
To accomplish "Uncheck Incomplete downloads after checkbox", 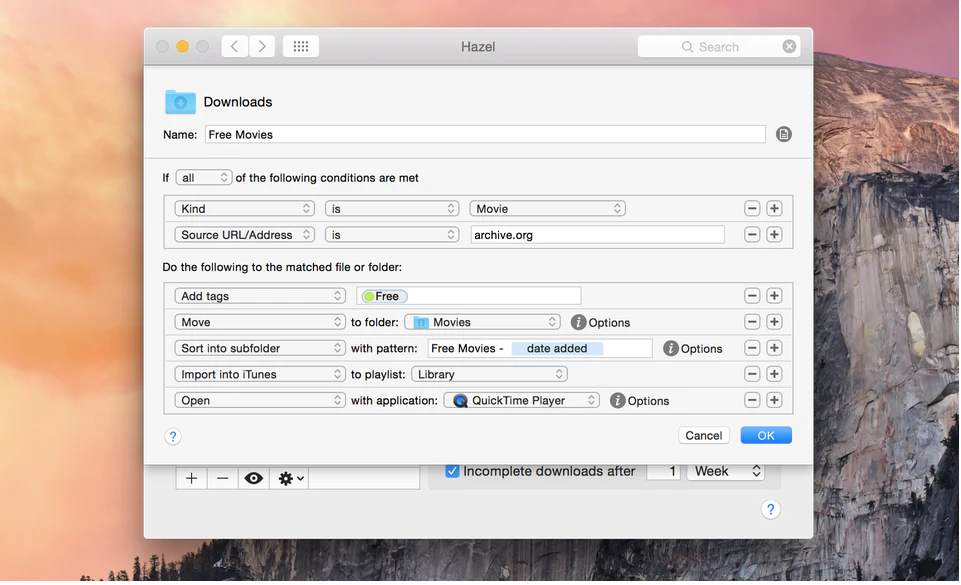I will point(452,471).
